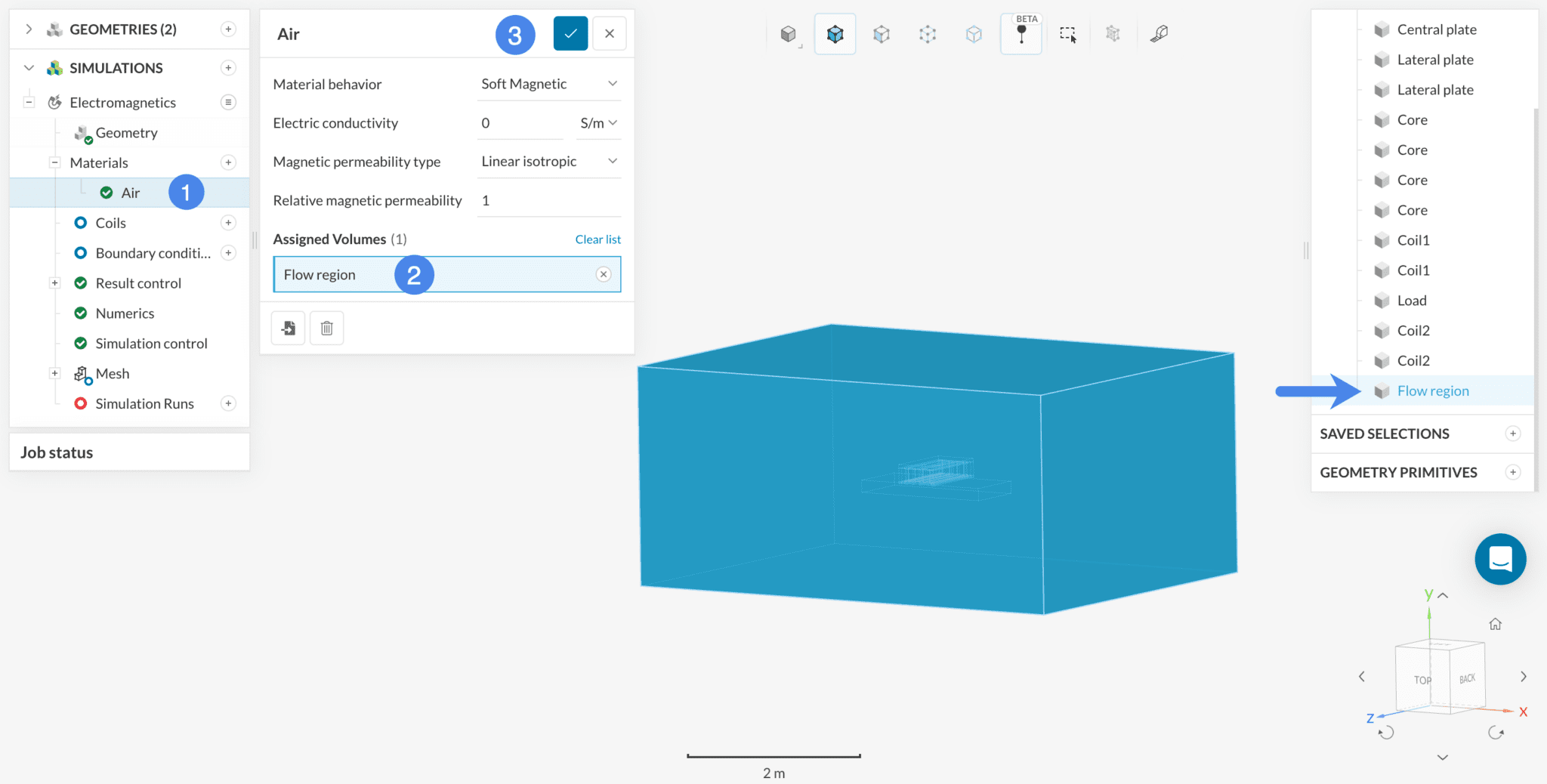Click the delete assigned volumes icon
This screenshot has width=1547, height=784.
pos(326,328)
